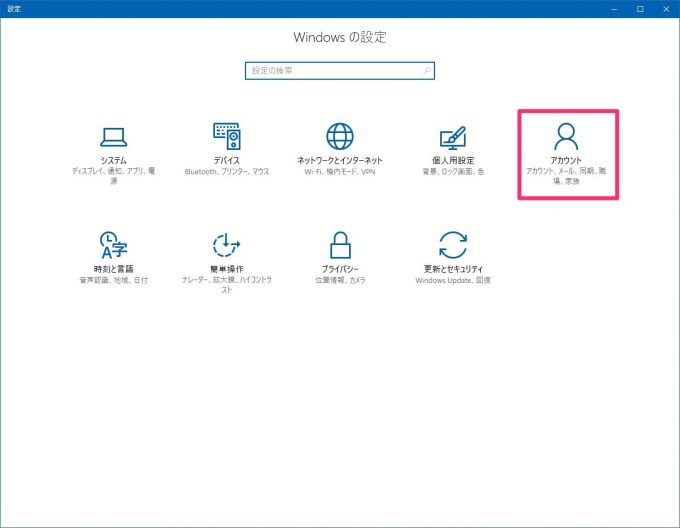Minimize the 設定 window
This screenshot has height=528, width=680.
(x=614, y=9)
